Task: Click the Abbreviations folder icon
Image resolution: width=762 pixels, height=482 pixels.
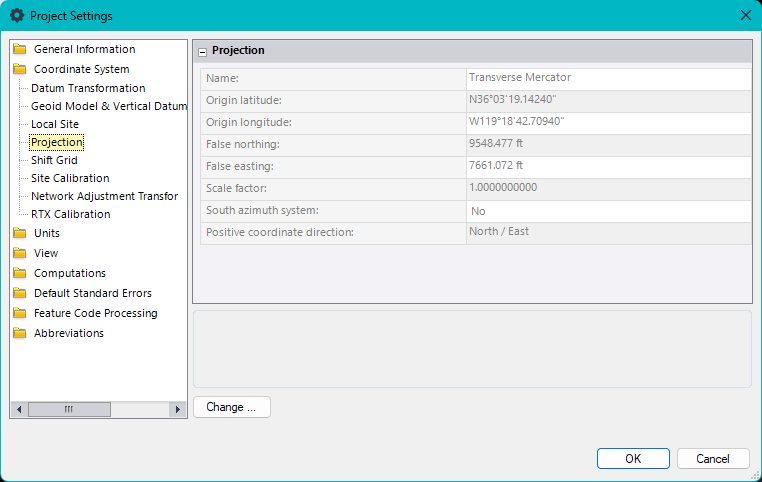Action: click(x=20, y=333)
